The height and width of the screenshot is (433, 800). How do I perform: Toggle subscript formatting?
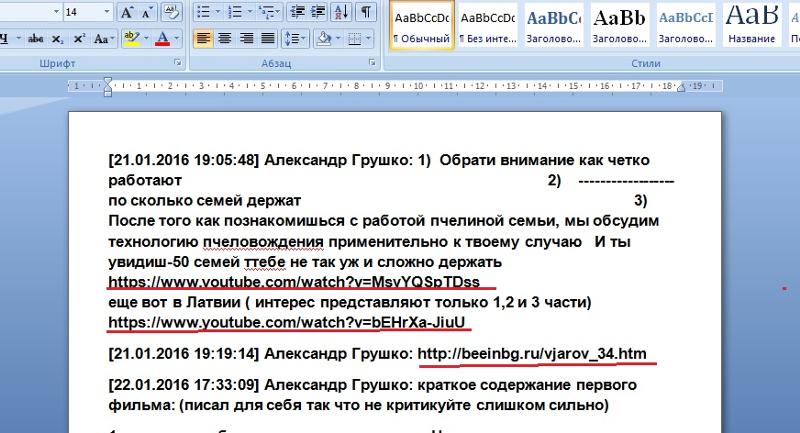(x=58, y=39)
